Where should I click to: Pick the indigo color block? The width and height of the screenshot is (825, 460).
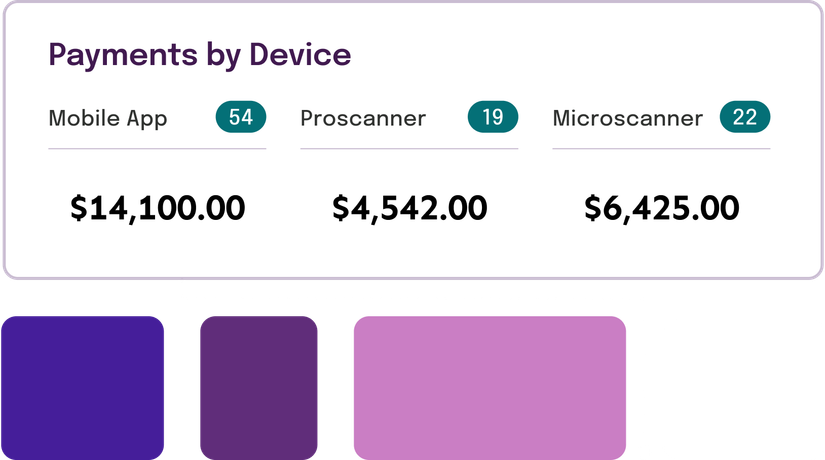[x=83, y=386]
